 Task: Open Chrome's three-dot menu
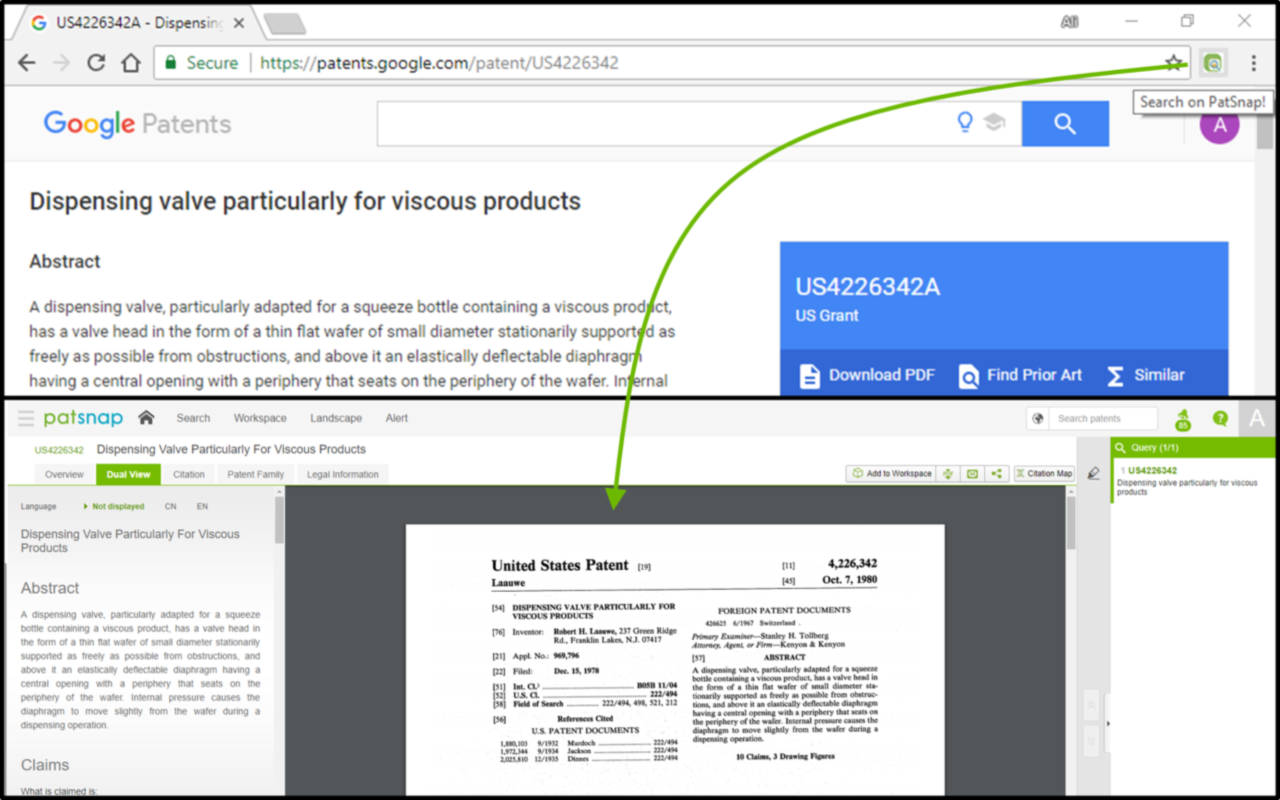click(1253, 63)
